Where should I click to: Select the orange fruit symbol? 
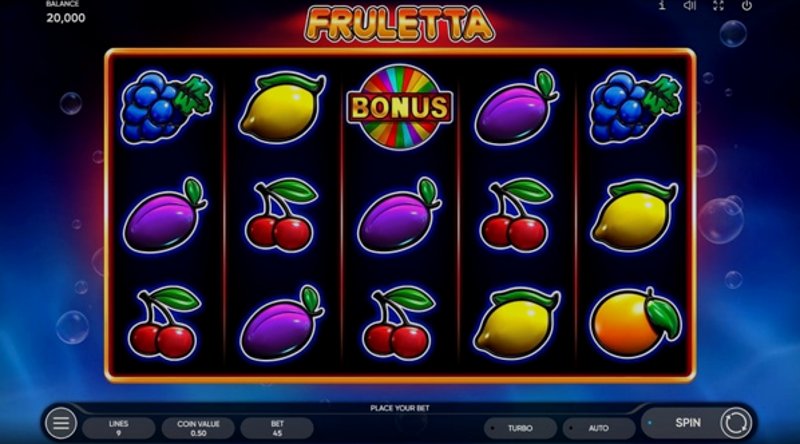coord(635,323)
